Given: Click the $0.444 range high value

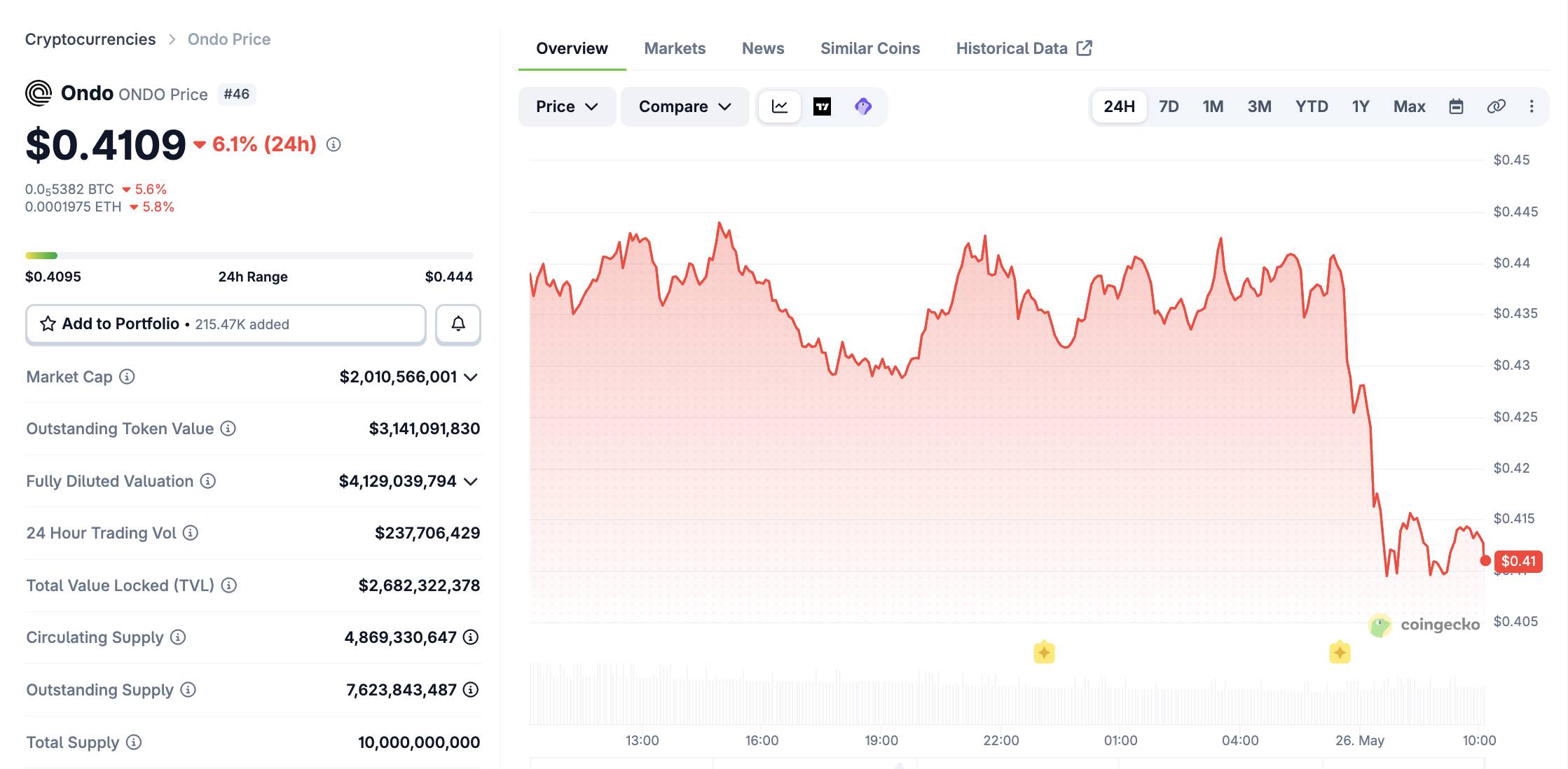Looking at the screenshot, I should 449,277.
